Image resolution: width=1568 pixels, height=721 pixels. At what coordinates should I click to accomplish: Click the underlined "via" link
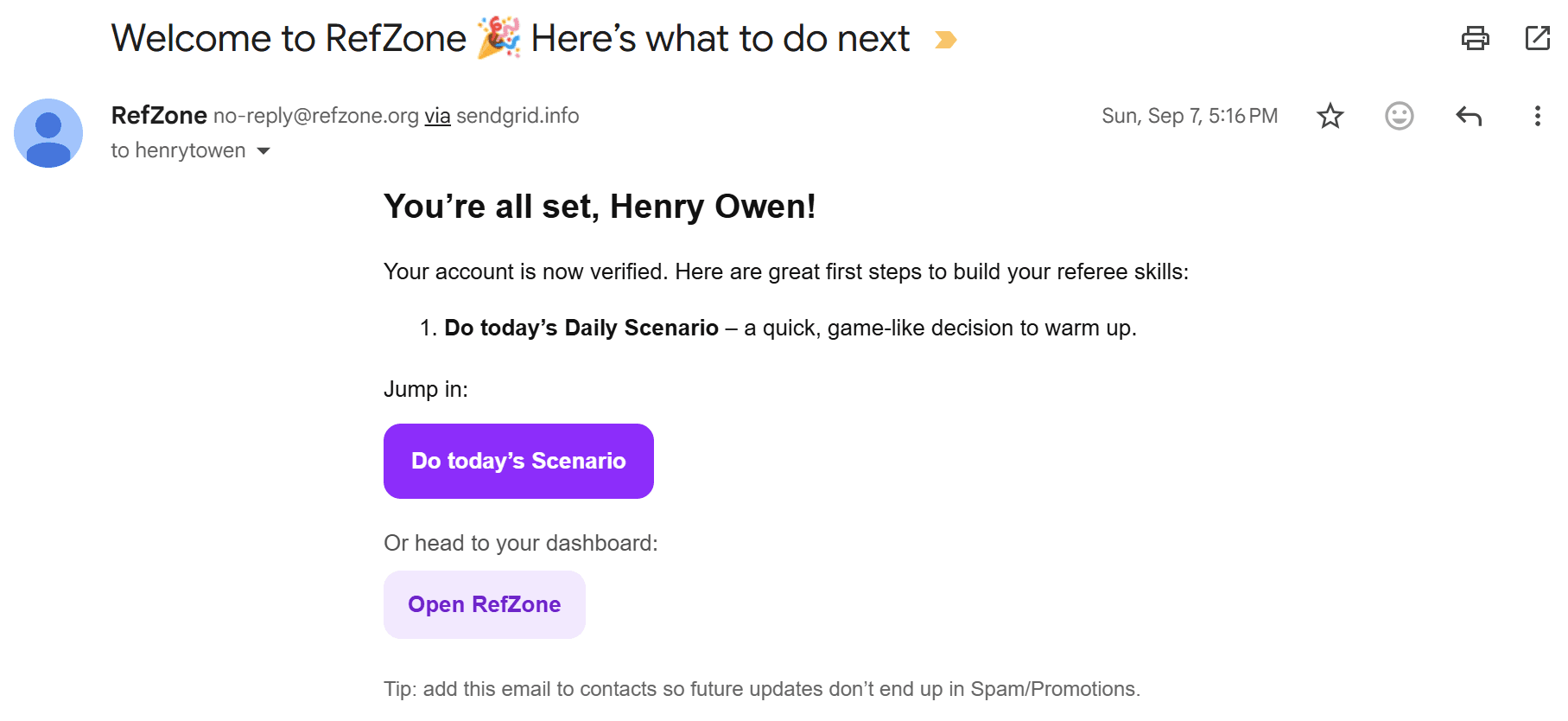(x=437, y=116)
